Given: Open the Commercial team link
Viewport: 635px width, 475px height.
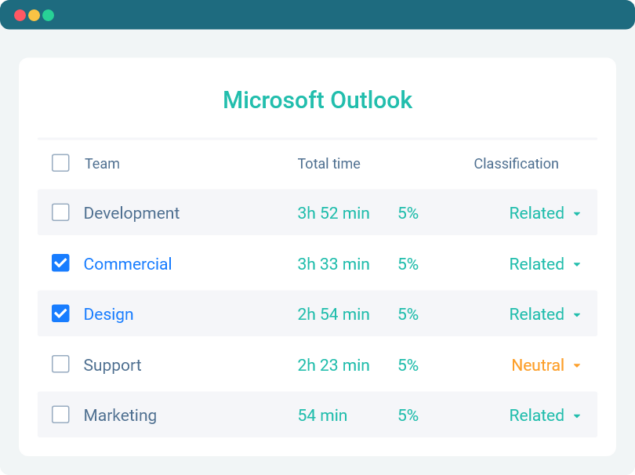Looking at the screenshot, I should 127,264.
